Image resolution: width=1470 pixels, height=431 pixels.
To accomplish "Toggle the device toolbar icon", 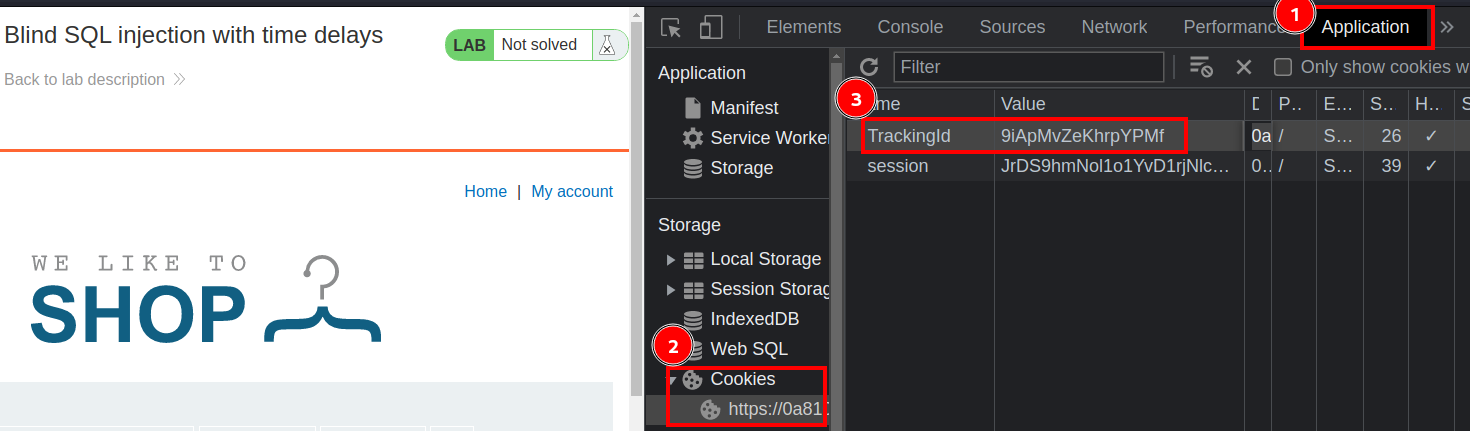I will [x=711, y=28].
